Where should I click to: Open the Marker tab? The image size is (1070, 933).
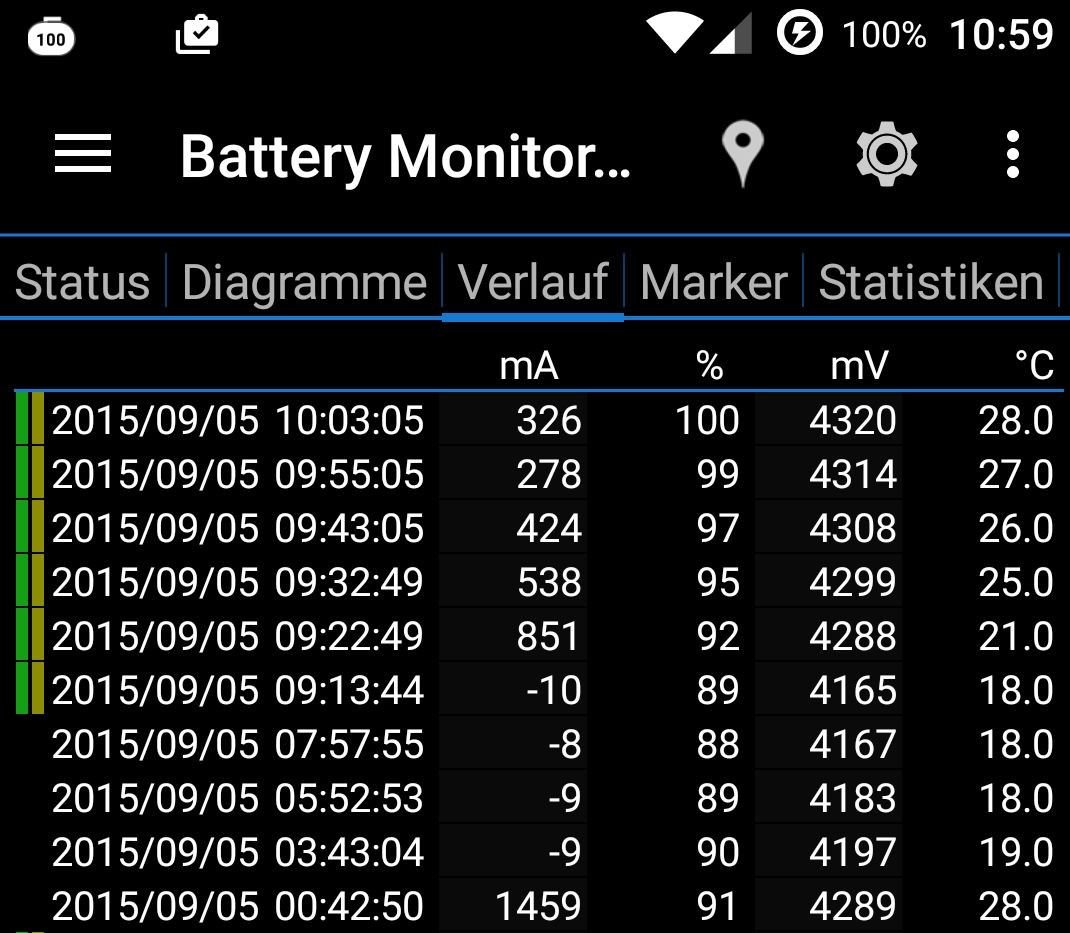pyautogui.click(x=714, y=283)
